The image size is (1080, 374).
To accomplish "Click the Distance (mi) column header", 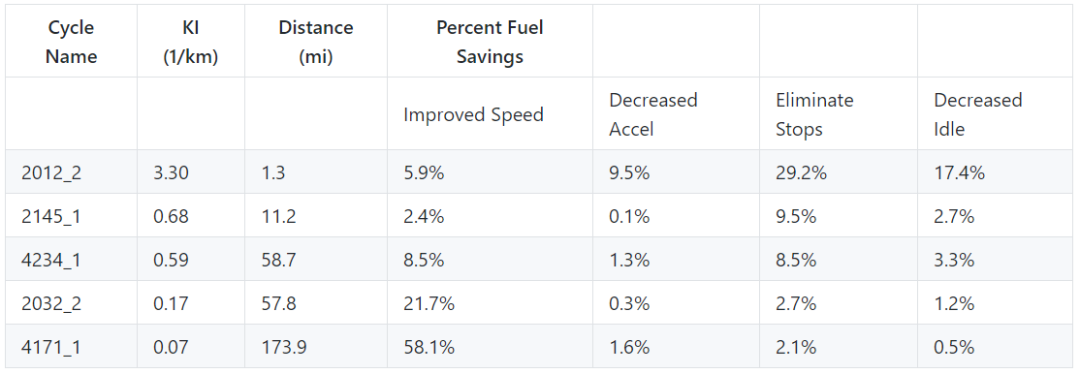I will 316,41.
